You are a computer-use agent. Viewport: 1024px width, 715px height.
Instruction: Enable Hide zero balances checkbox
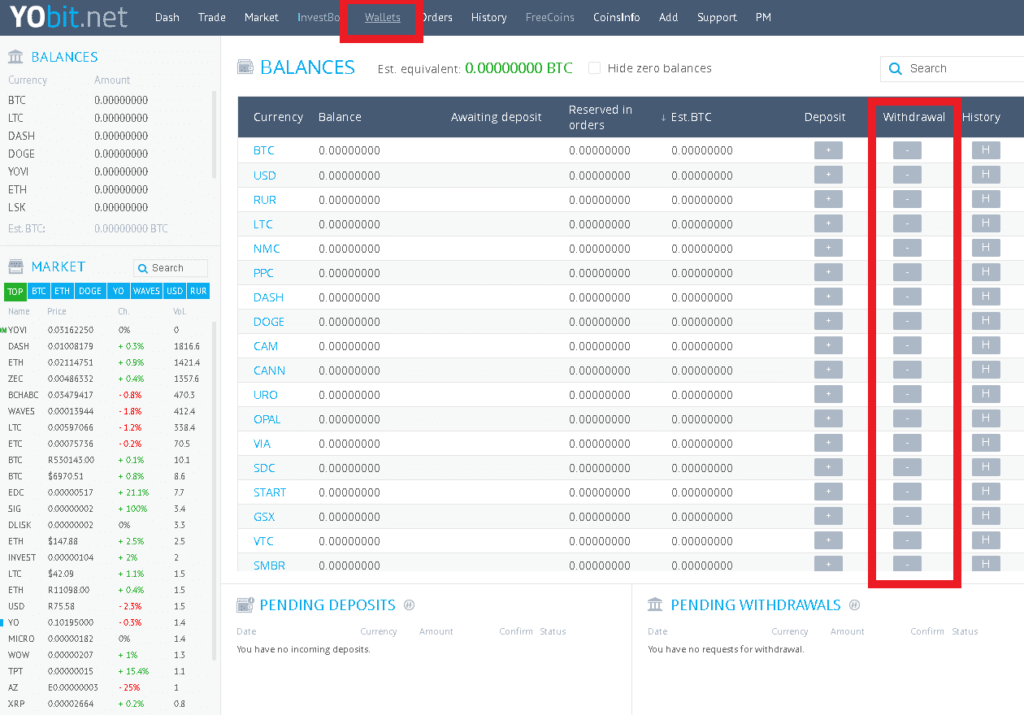click(594, 68)
